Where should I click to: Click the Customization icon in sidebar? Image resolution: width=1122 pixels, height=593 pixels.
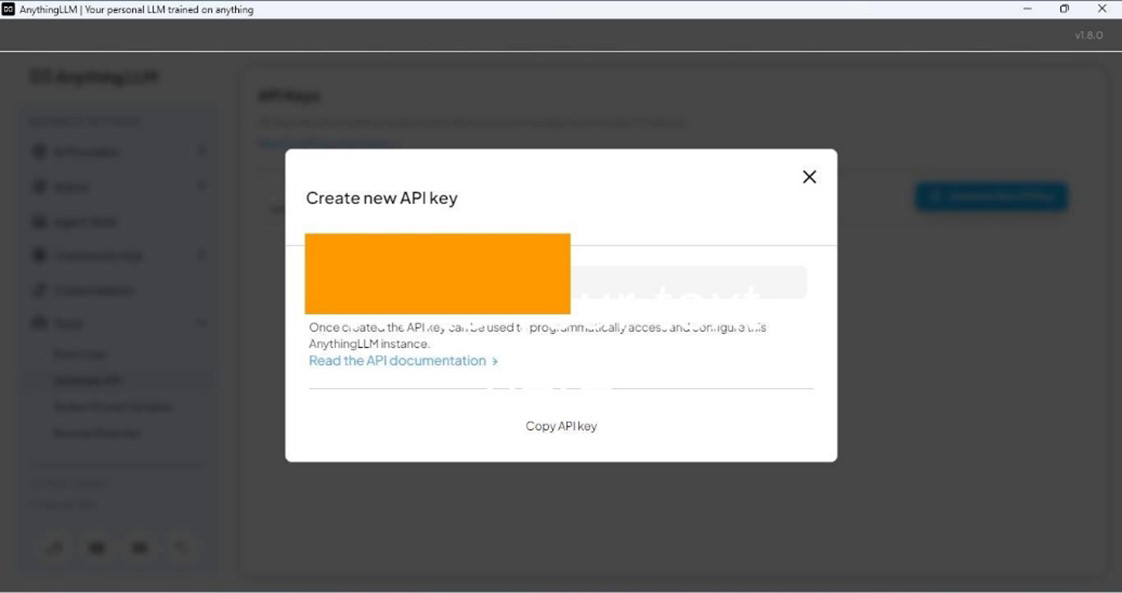(x=41, y=290)
